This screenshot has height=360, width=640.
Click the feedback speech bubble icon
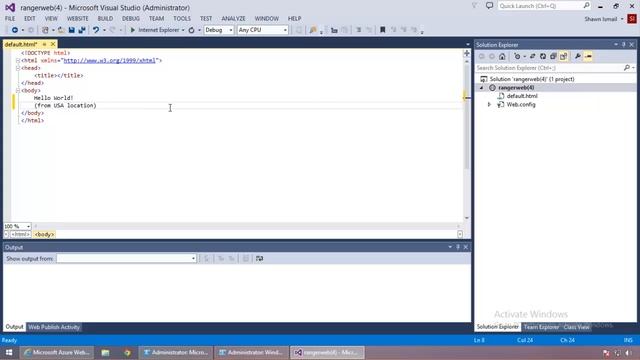[489, 6]
